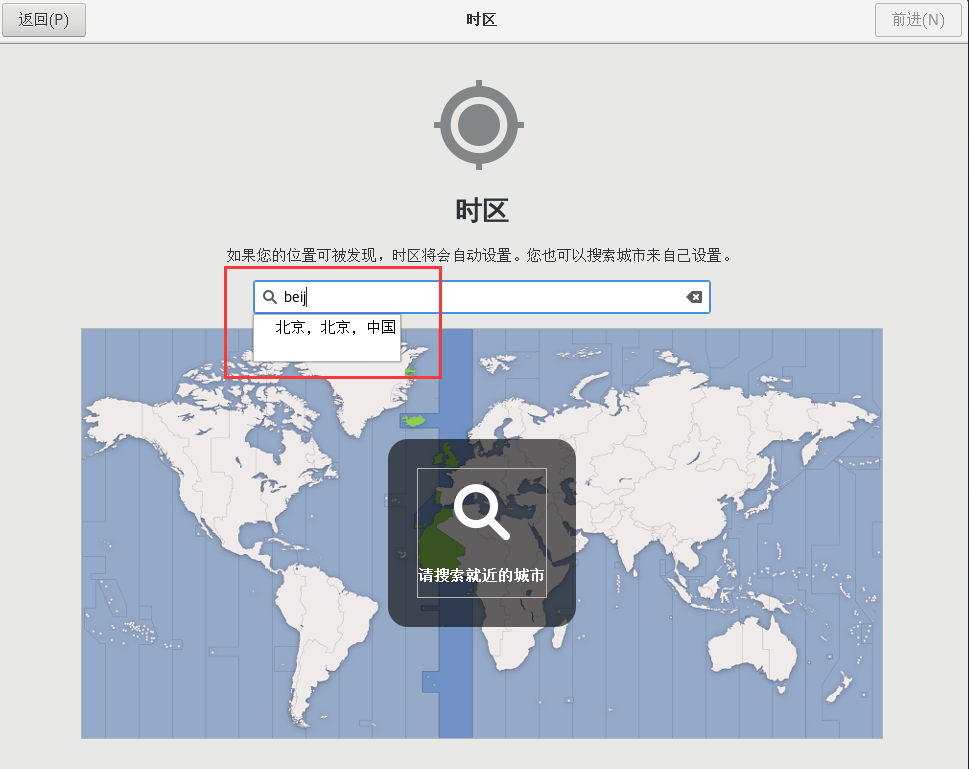
Task: Click the magnifying glass icon in the search field
Action: (267, 296)
